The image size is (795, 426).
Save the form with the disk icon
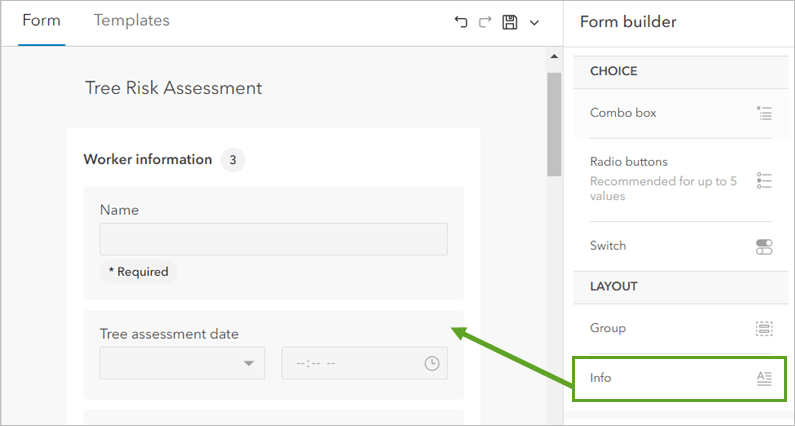pos(510,22)
